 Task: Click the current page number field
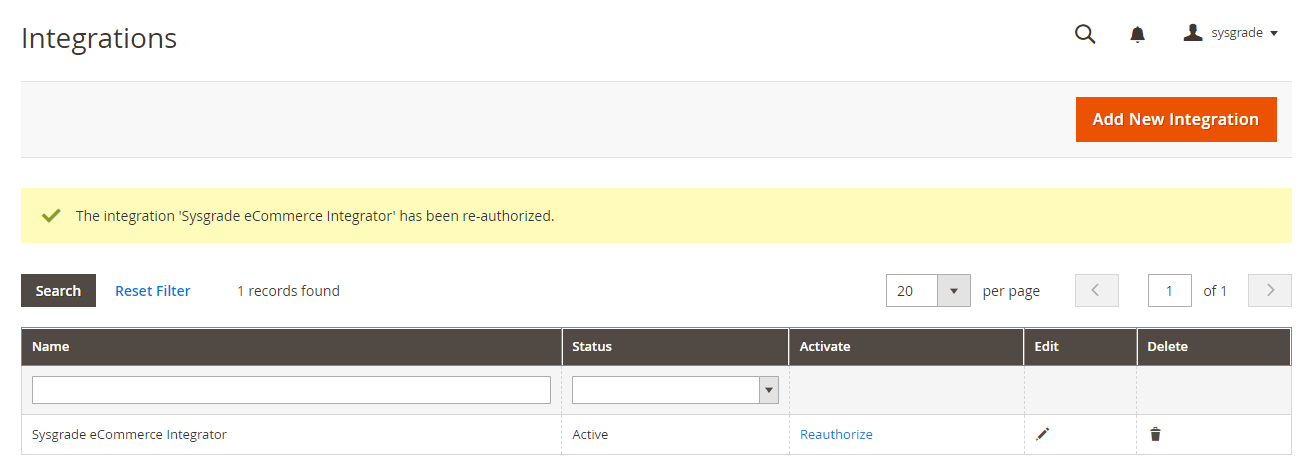(1170, 291)
